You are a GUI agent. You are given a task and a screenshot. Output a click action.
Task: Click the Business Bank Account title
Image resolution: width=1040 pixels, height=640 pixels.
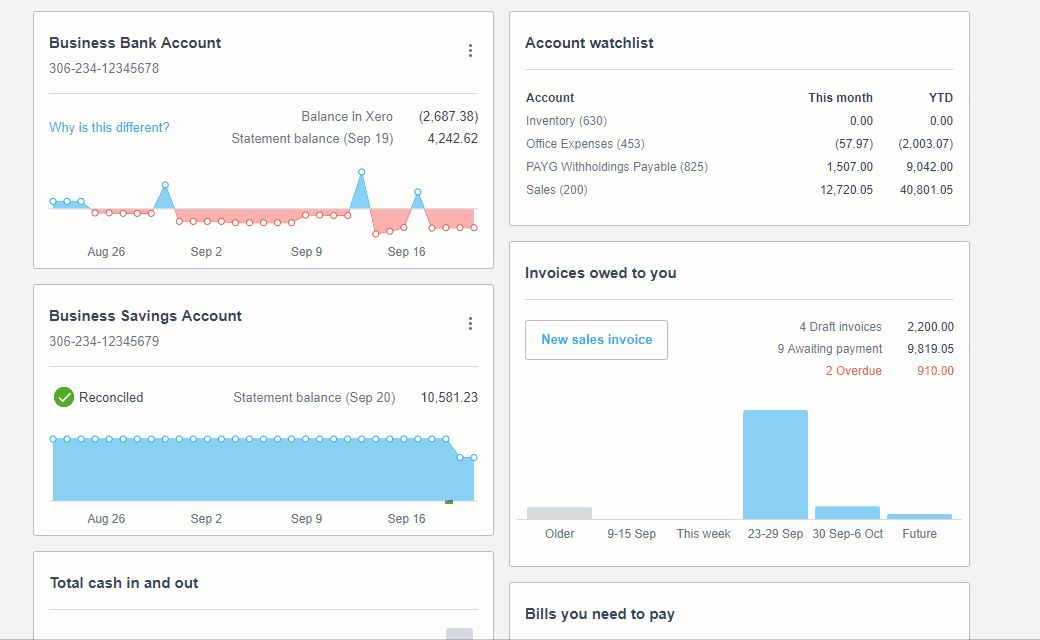click(x=134, y=42)
